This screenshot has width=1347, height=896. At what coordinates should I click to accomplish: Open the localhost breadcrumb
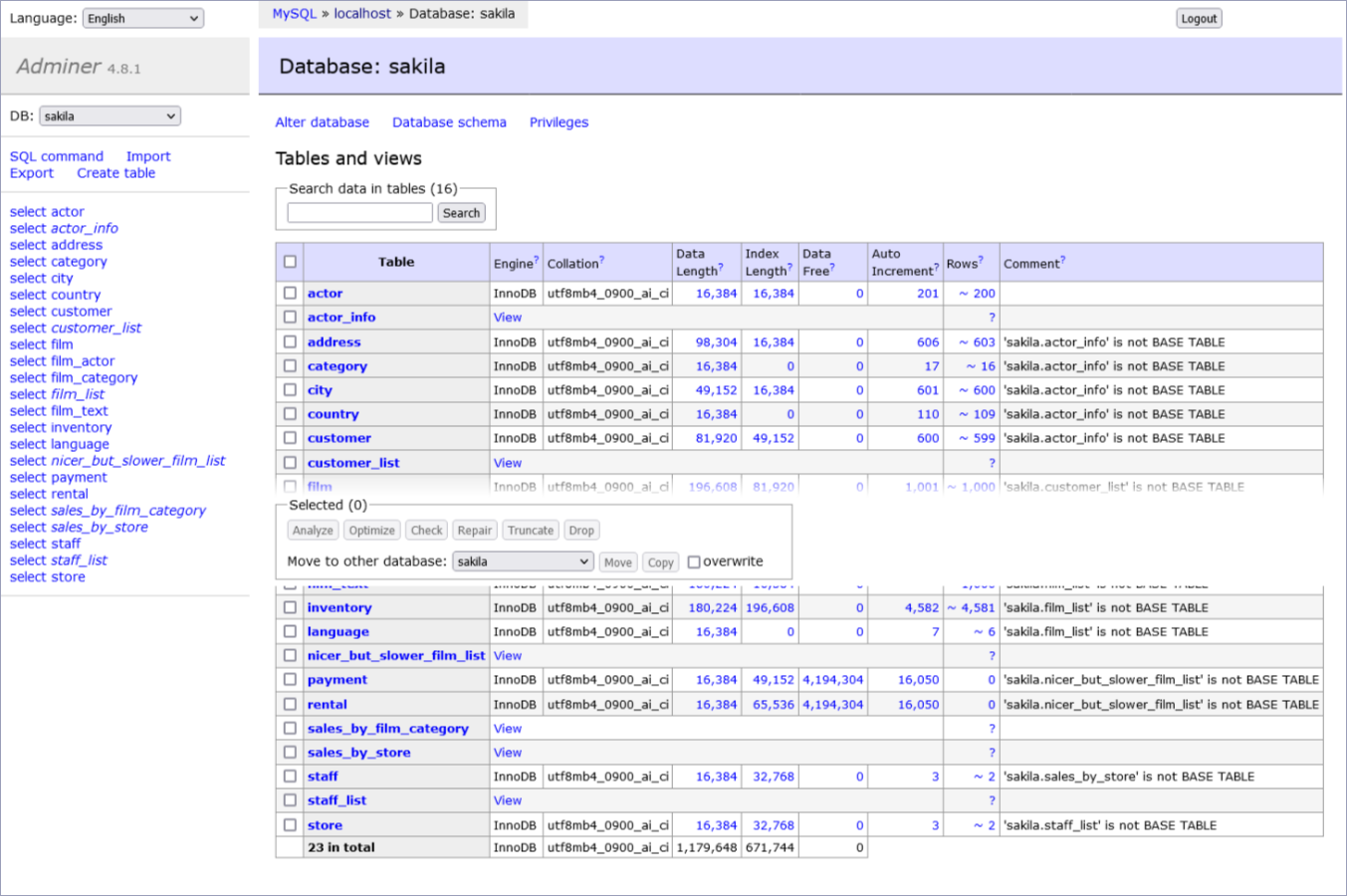362,13
